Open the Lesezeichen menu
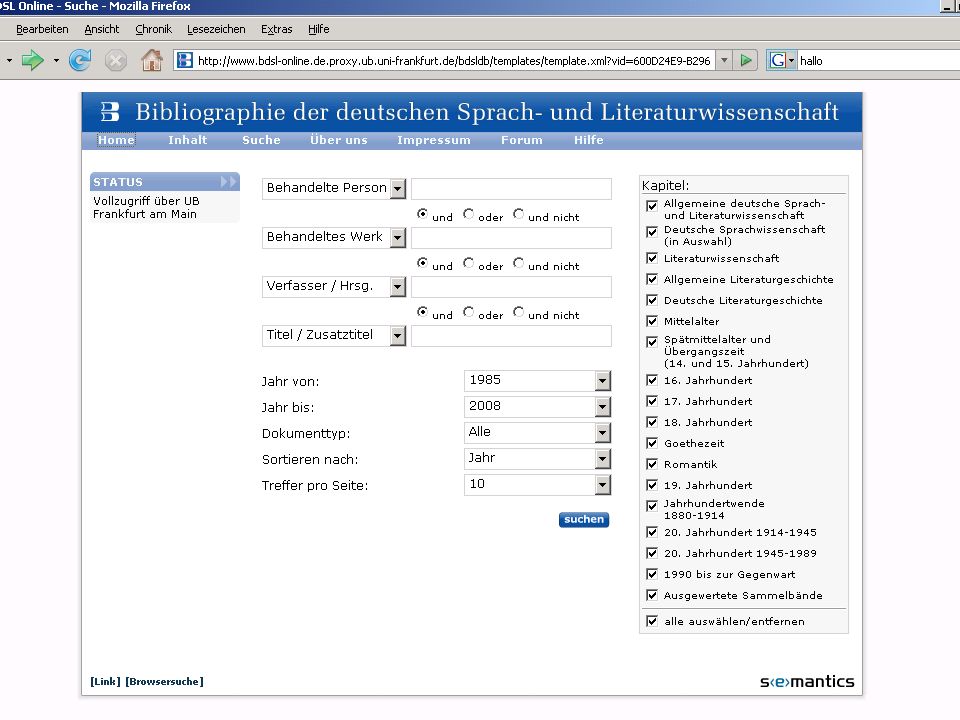 click(x=216, y=29)
